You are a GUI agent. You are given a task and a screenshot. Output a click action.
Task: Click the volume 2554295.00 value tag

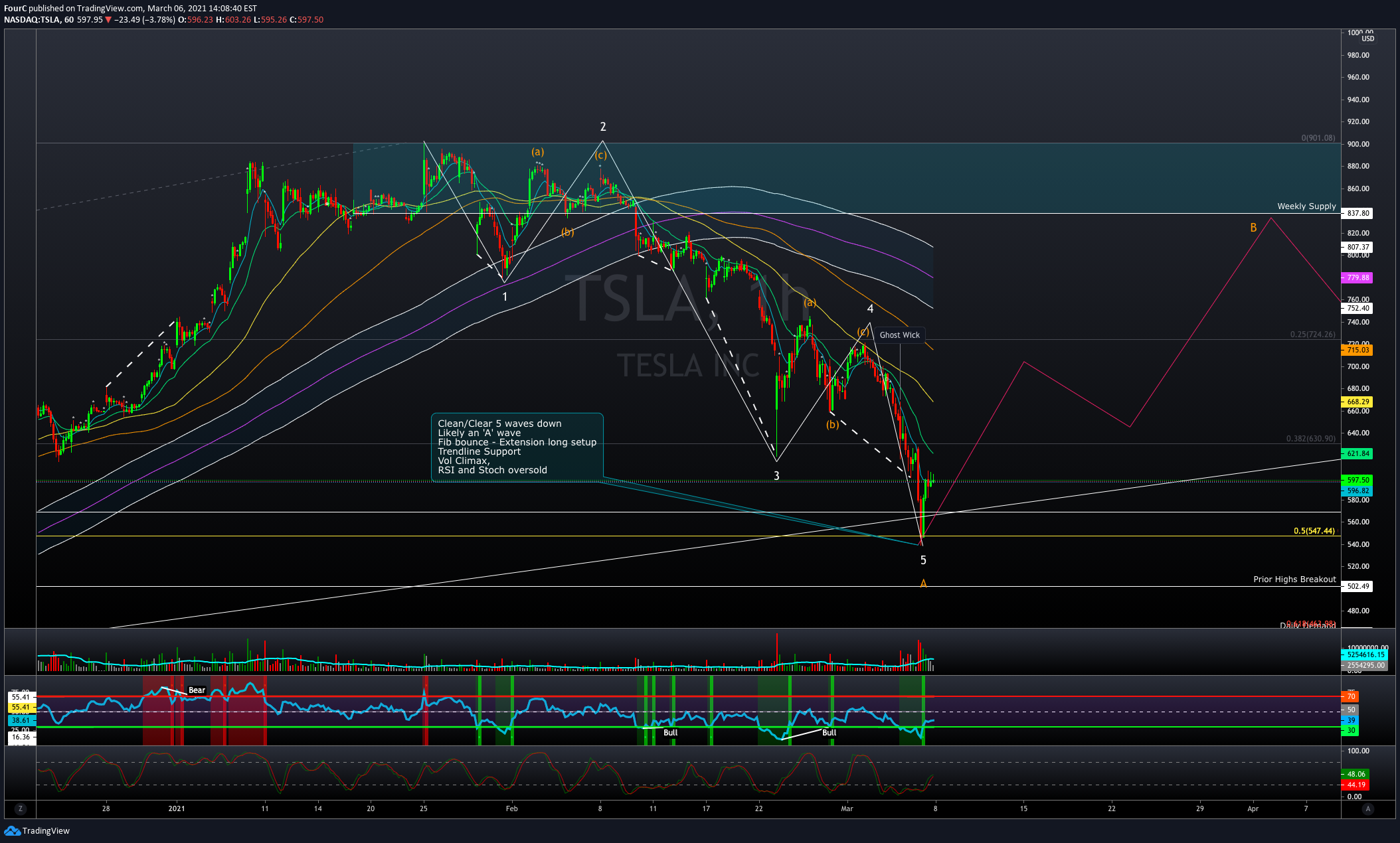[1365, 665]
